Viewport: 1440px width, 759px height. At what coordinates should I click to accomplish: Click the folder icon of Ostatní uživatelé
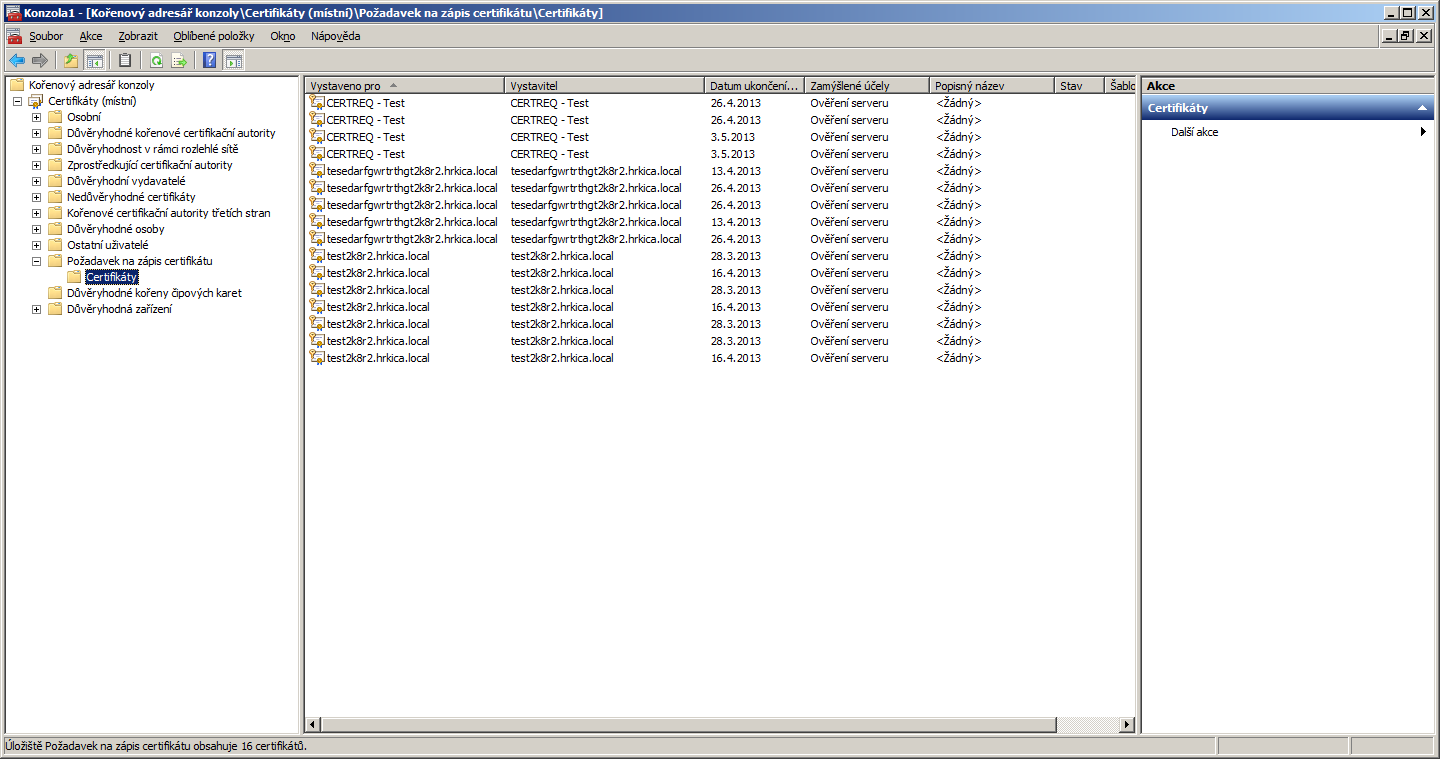point(55,245)
